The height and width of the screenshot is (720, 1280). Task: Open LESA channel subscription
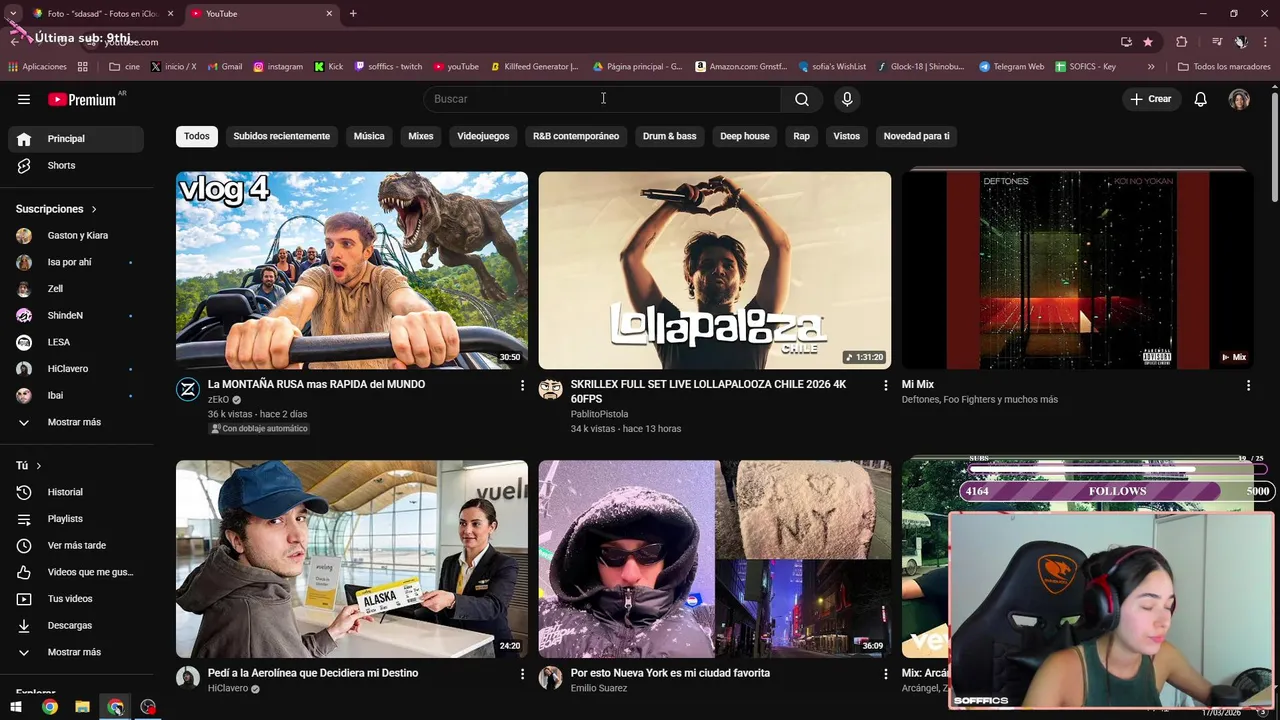76,342
